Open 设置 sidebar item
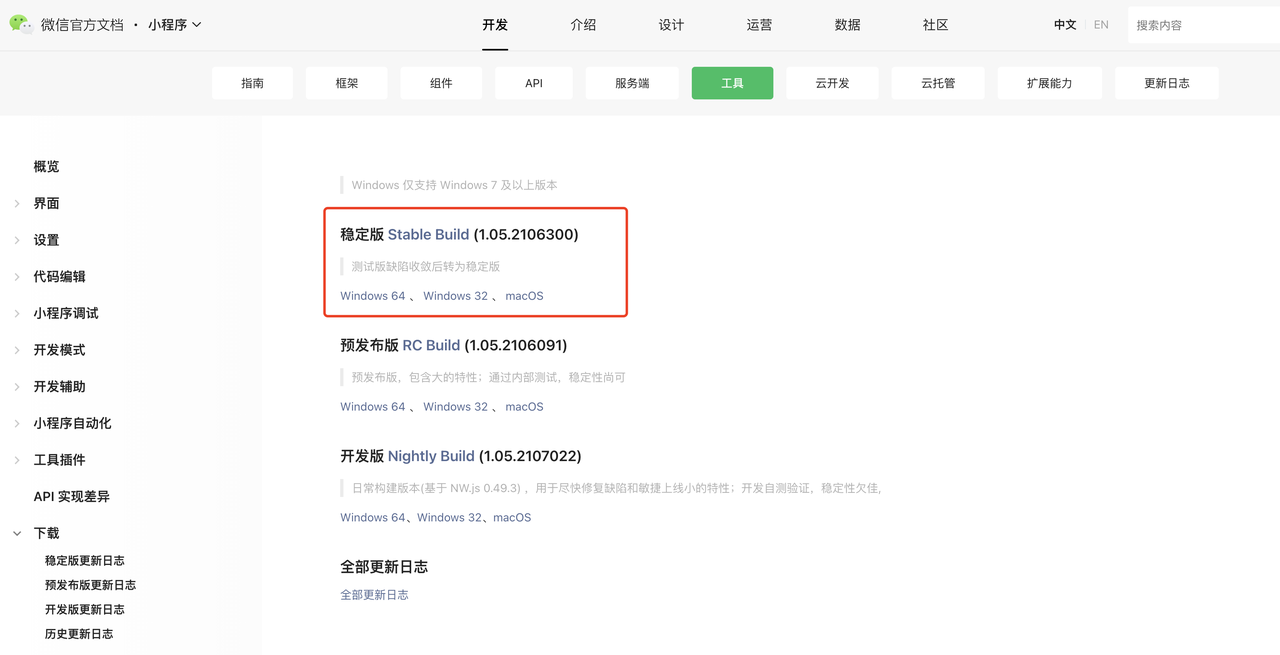1280x655 pixels. point(46,240)
